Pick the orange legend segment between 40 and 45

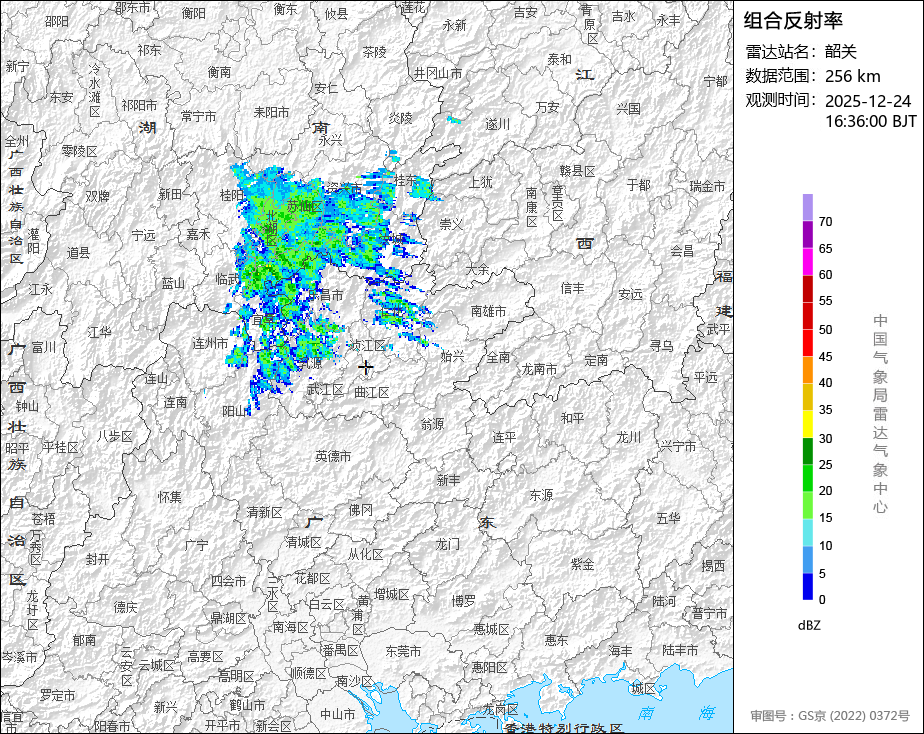pyautogui.click(x=807, y=370)
